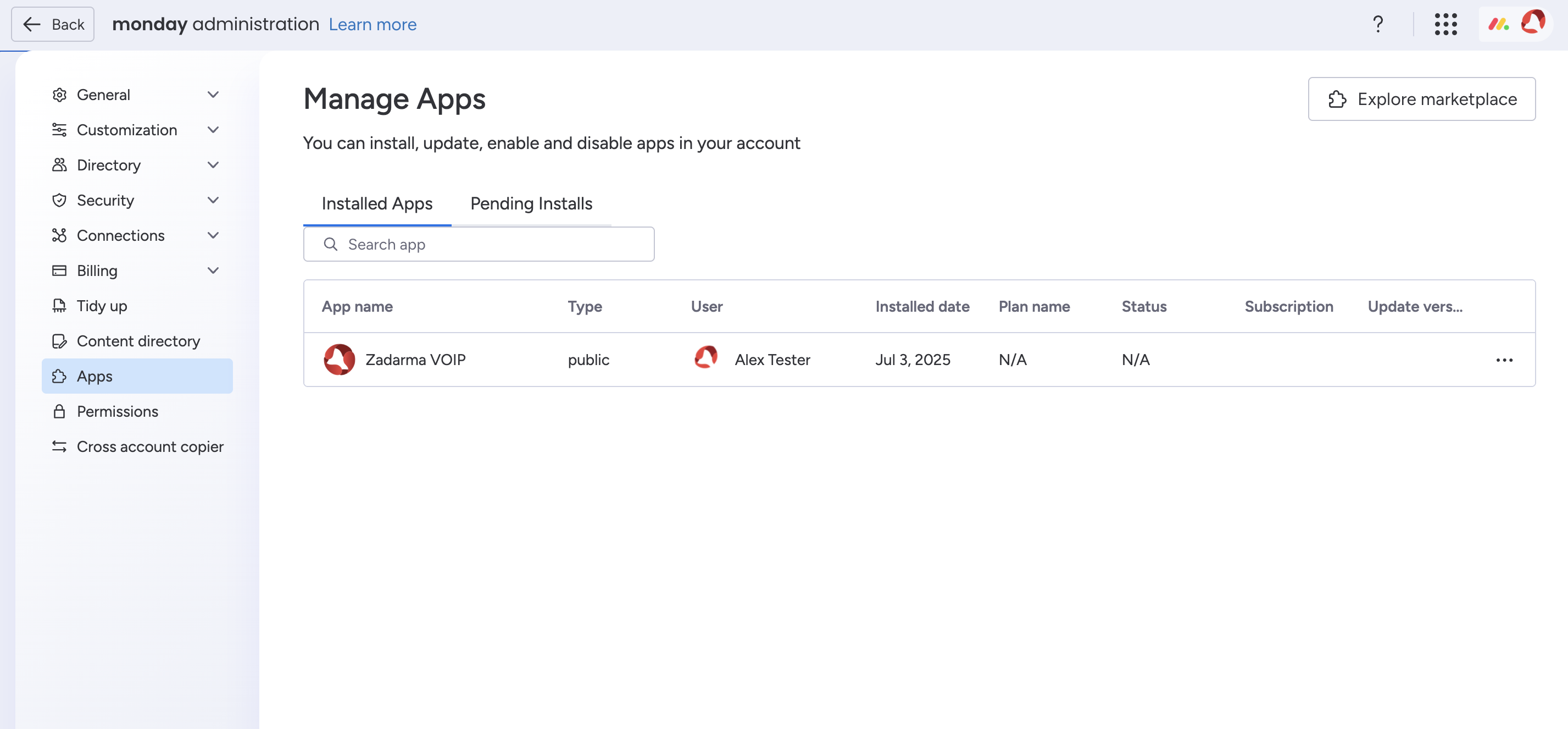The width and height of the screenshot is (1568, 729).
Task: Open the nine-dot apps switcher grid
Action: pyautogui.click(x=1445, y=24)
